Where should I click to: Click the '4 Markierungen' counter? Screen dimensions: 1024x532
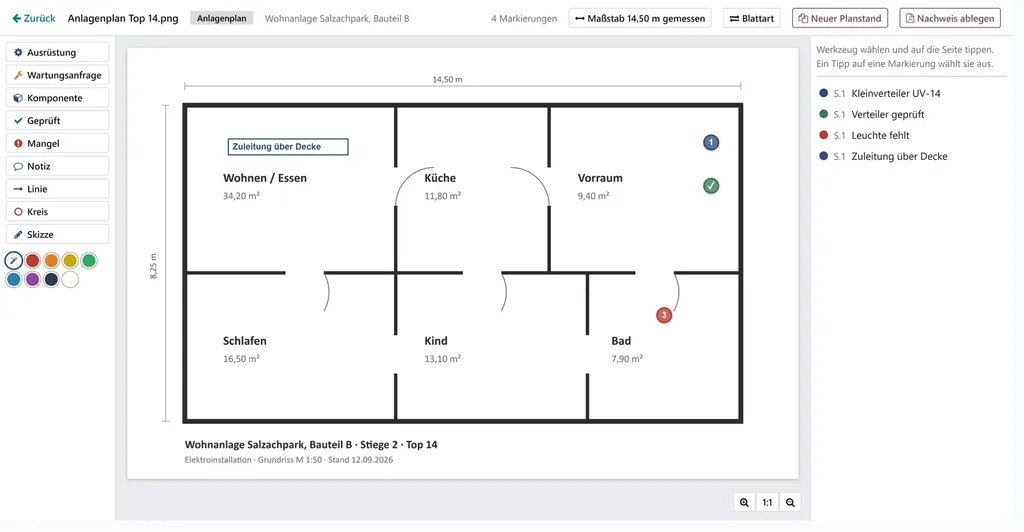point(524,18)
